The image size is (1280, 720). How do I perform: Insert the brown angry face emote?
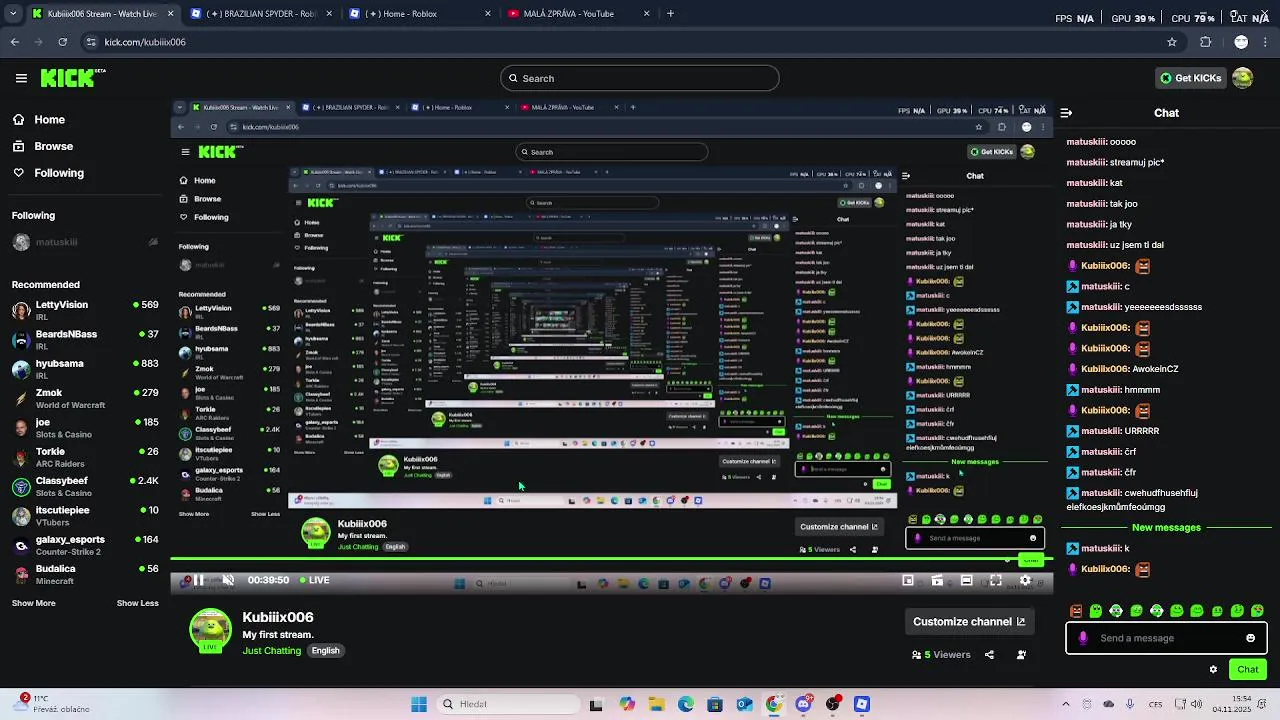(x=1076, y=611)
